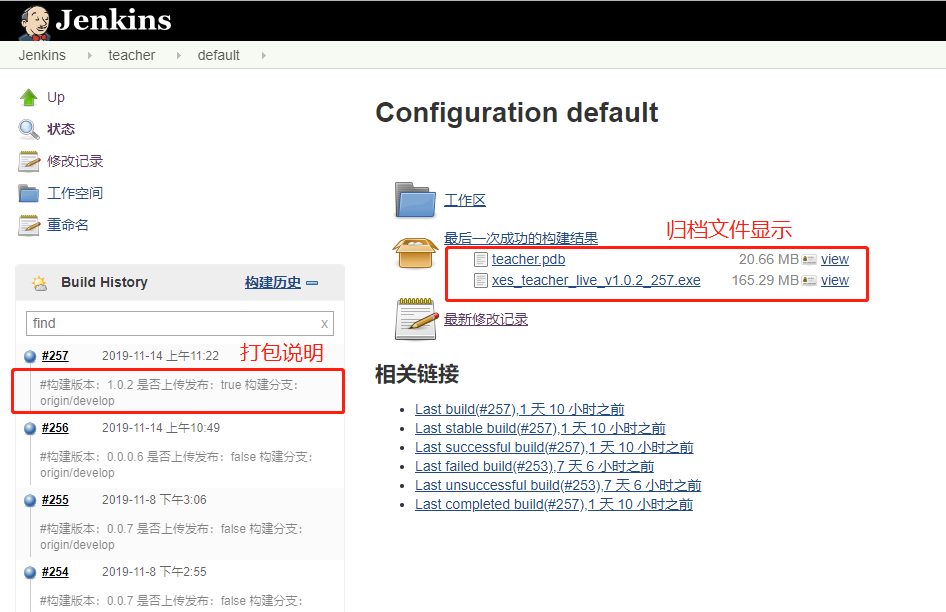Open 最后一次成功的构建结果 link
Screen dimensions: 946x612
tap(521, 238)
